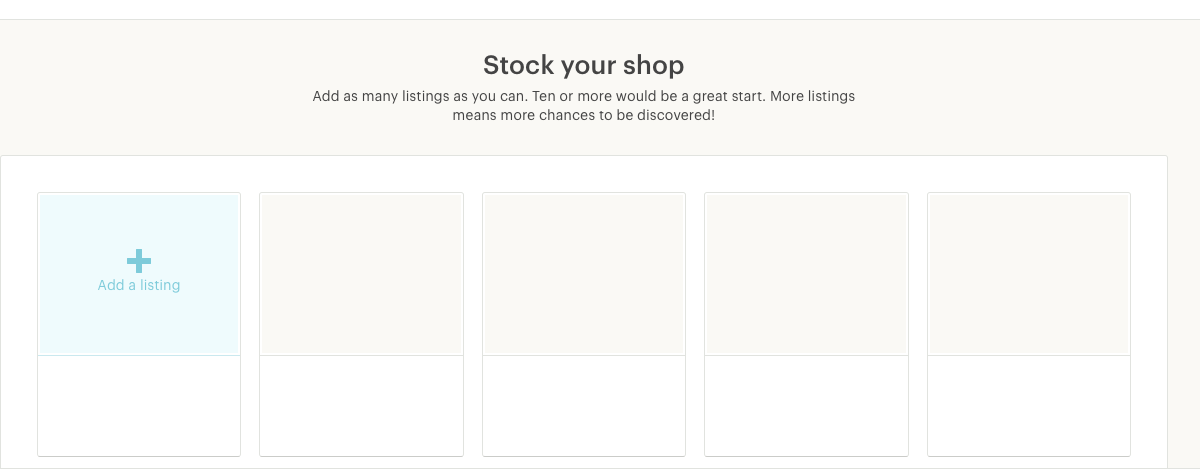This screenshot has height=469, width=1200.
Task: Click the teal plus icon
Action: click(x=139, y=261)
